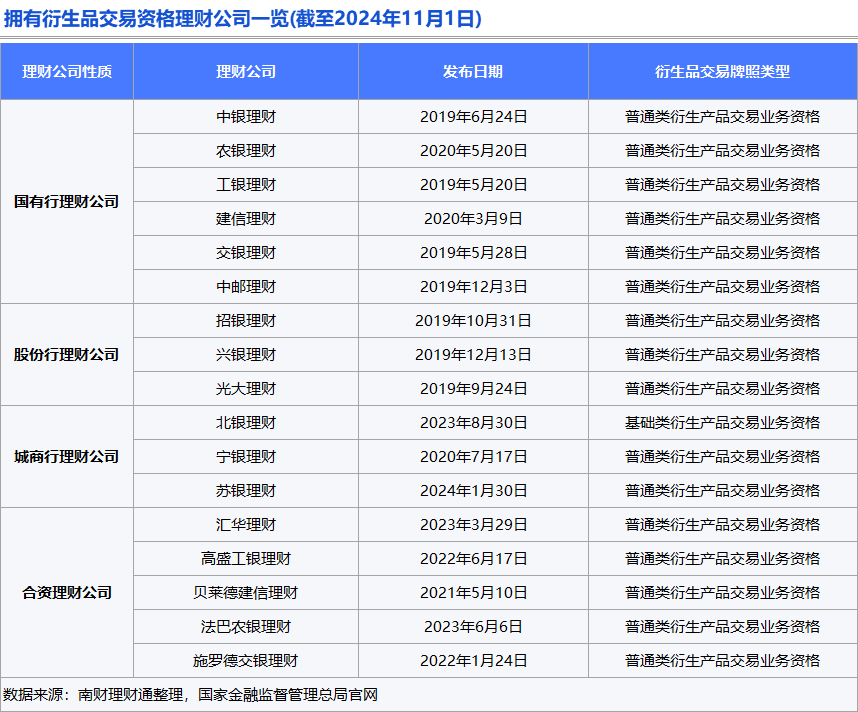Screen dimensions: 858x712
Task: Click the date 2023年3月29日
Action: pos(473,525)
